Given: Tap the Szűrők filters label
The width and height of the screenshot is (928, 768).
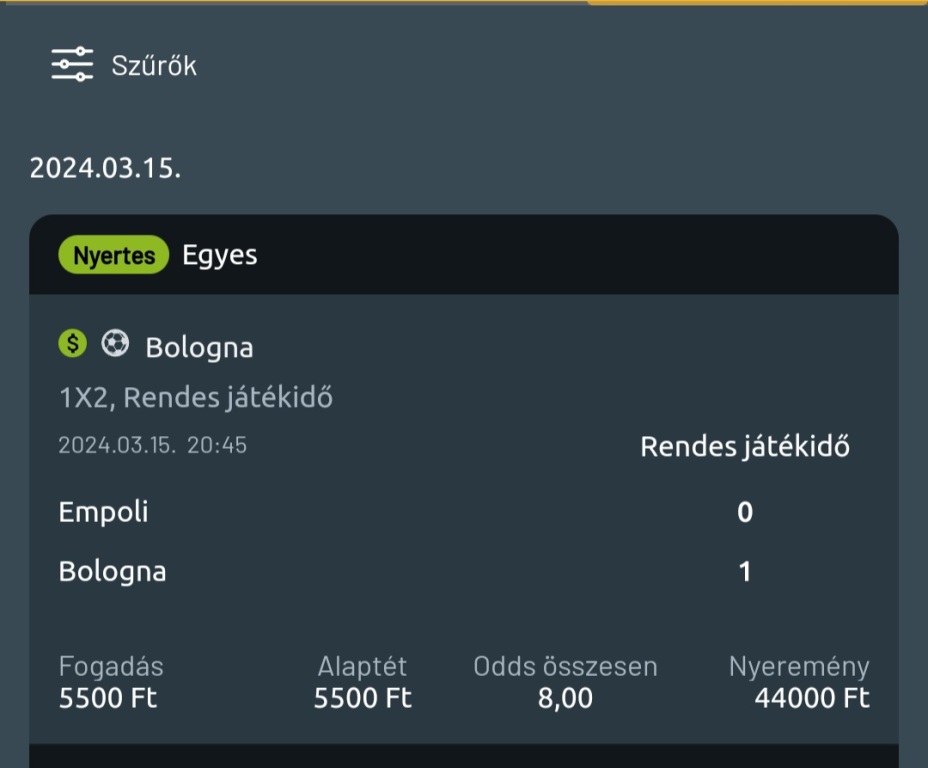Looking at the screenshot, I should 154,66.
